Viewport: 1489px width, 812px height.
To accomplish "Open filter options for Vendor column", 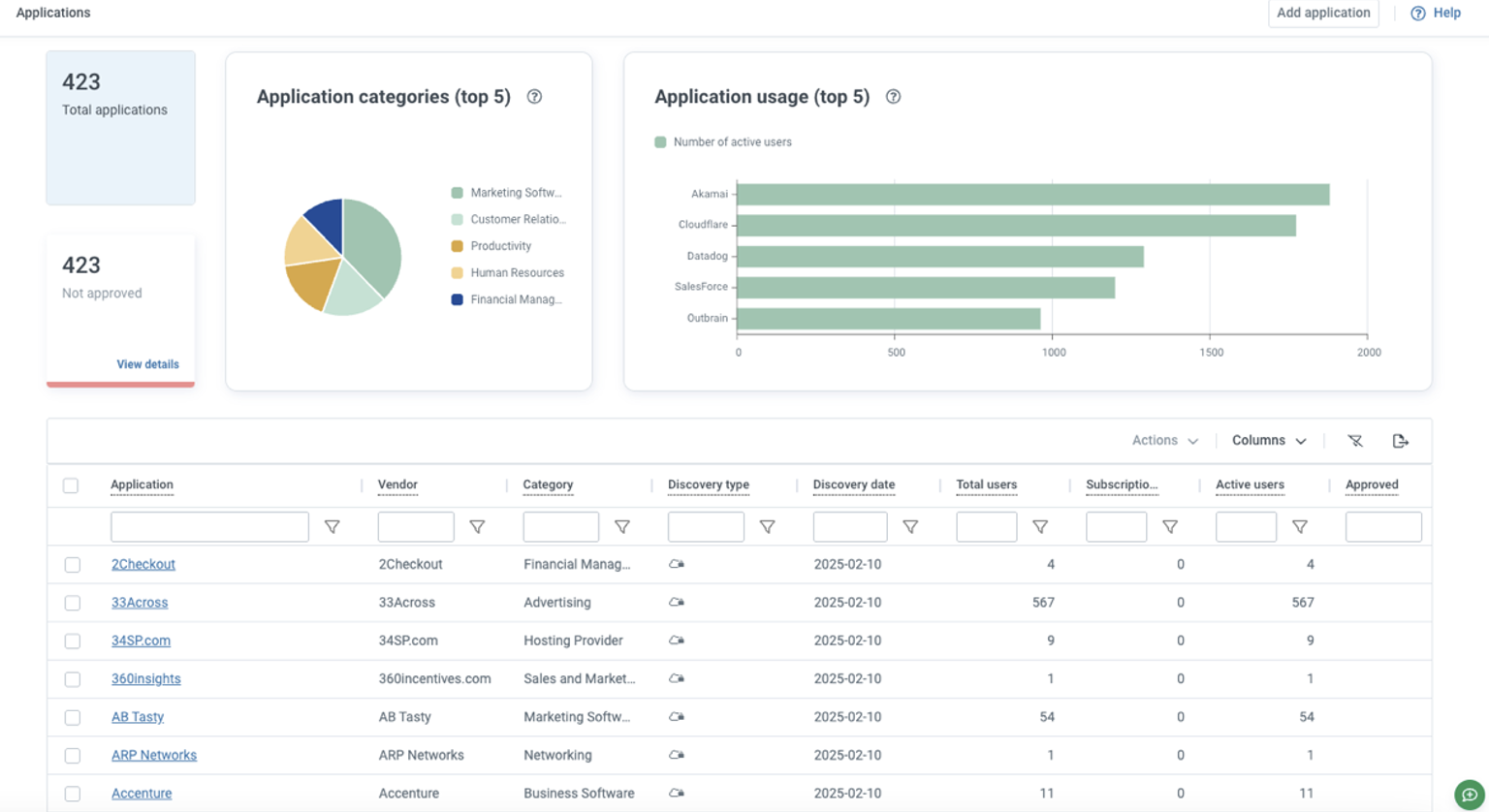I will (477, 527).
